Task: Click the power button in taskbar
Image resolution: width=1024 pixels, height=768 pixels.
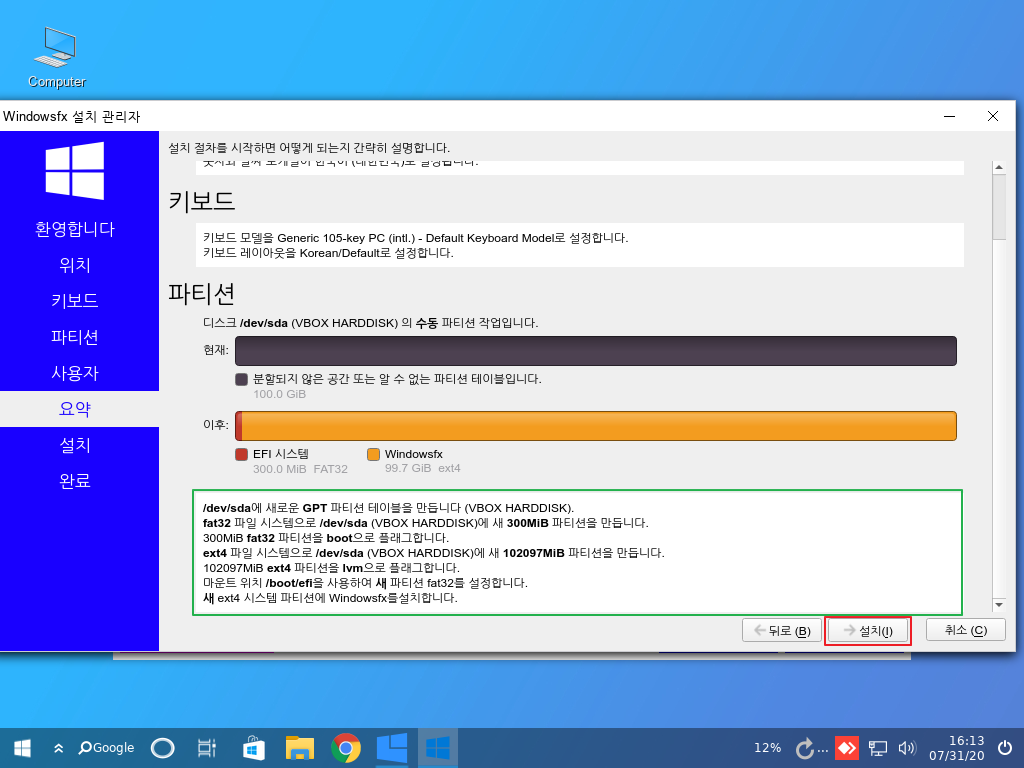Action: 1005,748
